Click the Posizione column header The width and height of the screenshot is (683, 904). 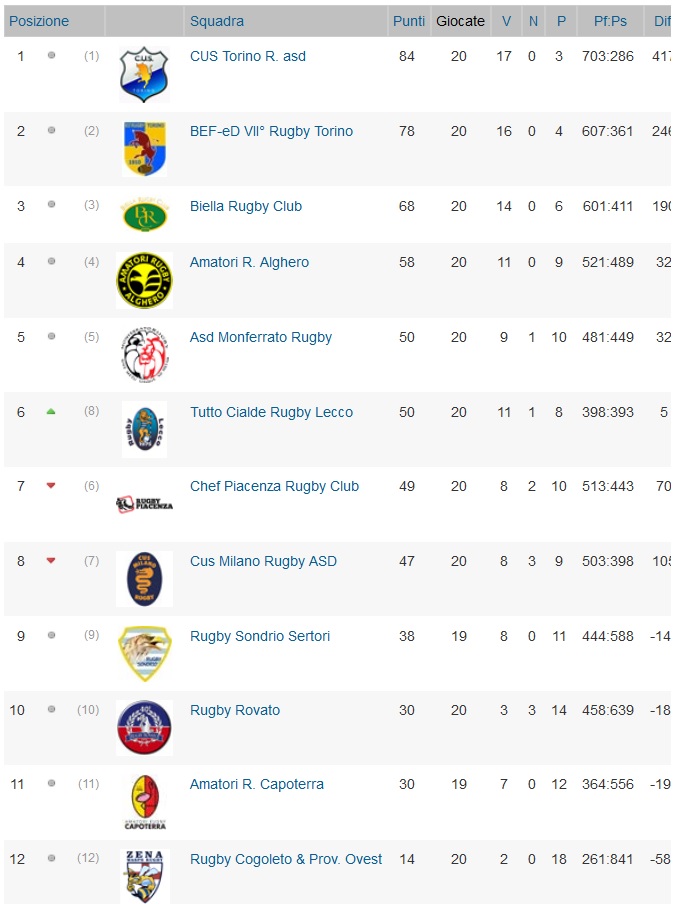coord(39,21)
